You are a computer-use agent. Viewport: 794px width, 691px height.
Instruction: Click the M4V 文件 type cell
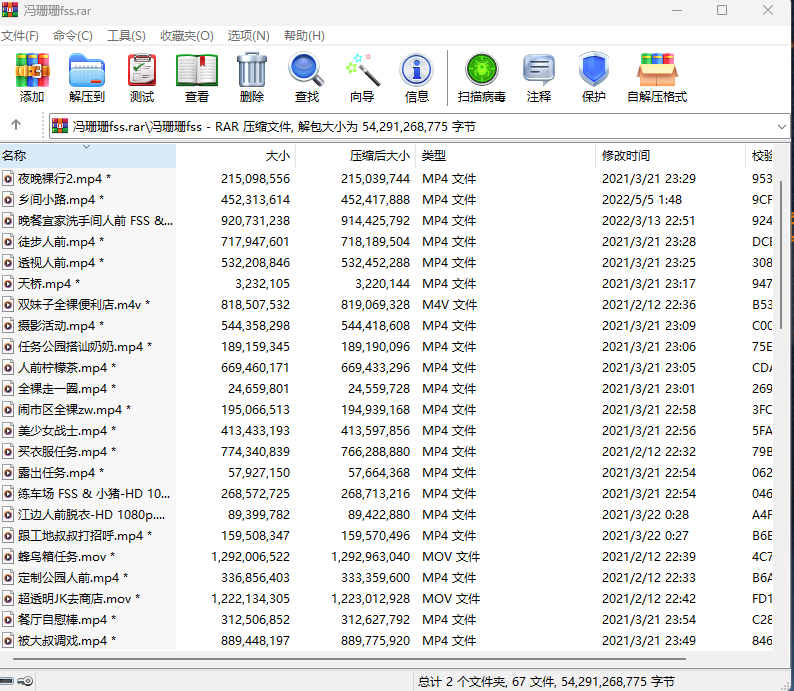449,305
